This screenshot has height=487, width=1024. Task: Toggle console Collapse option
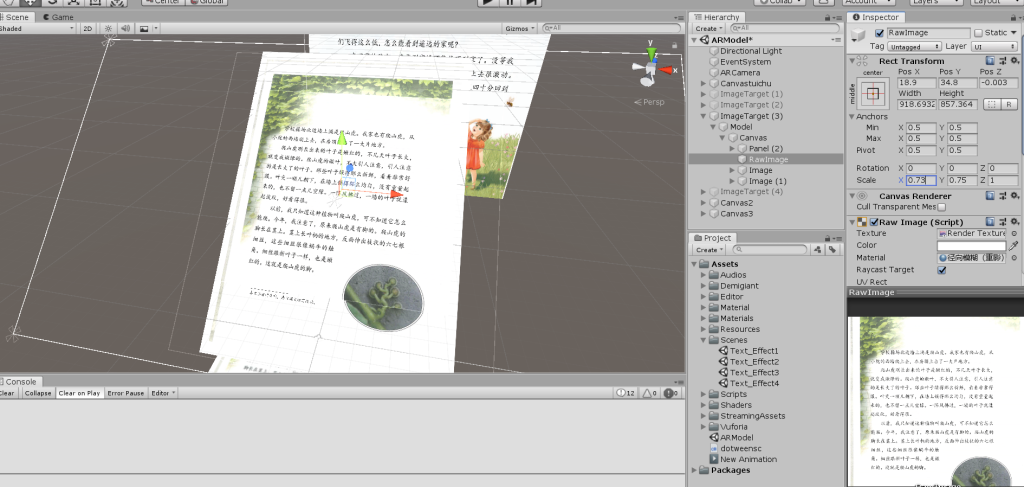(38, 393)
